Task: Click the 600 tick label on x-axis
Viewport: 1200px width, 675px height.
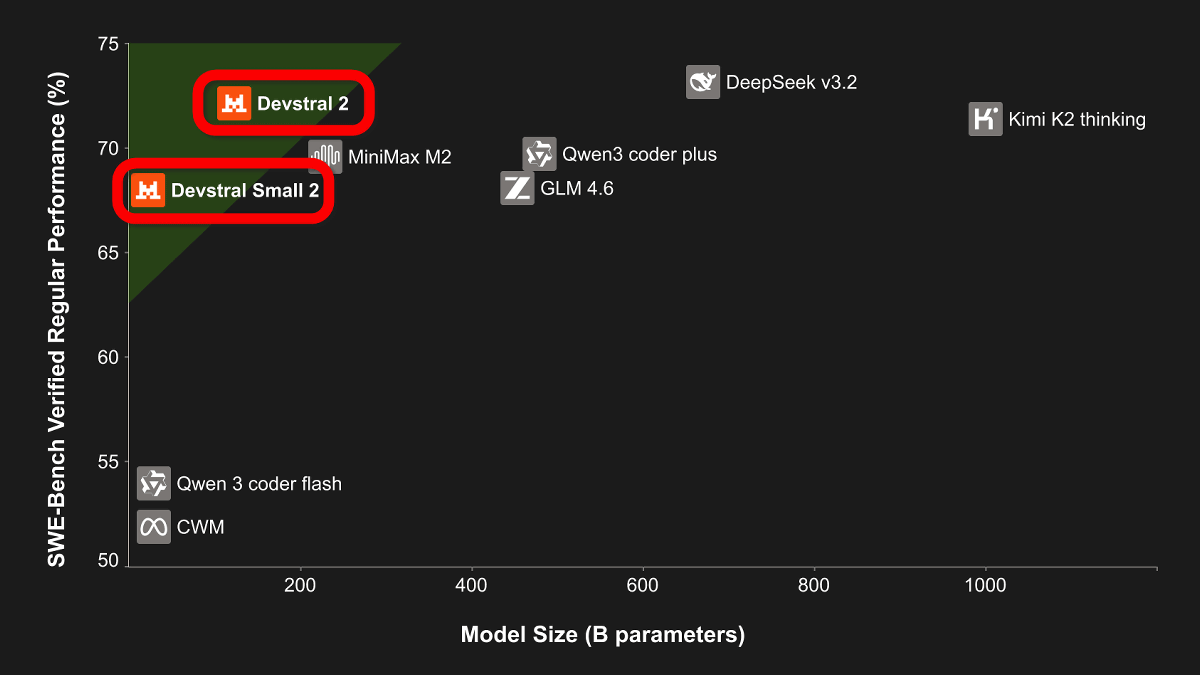Action: (643, 583)
